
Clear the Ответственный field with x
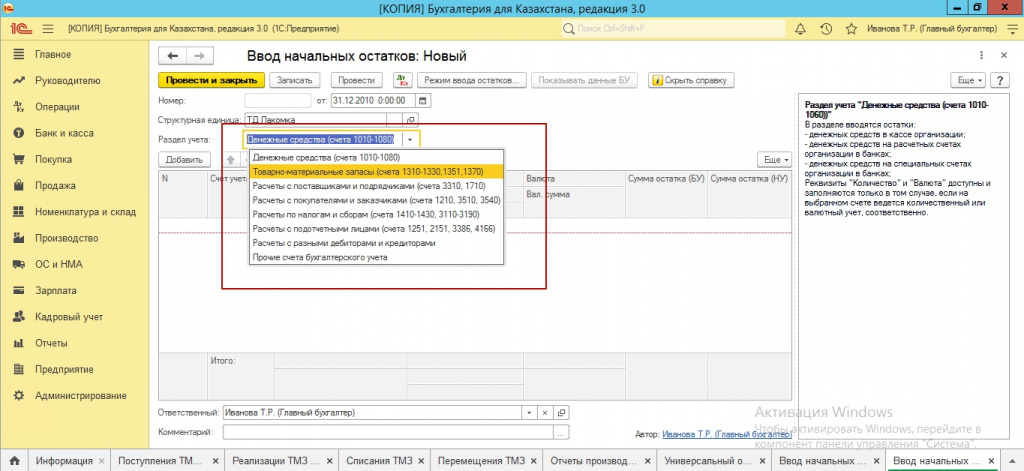(x=545, y=413)
